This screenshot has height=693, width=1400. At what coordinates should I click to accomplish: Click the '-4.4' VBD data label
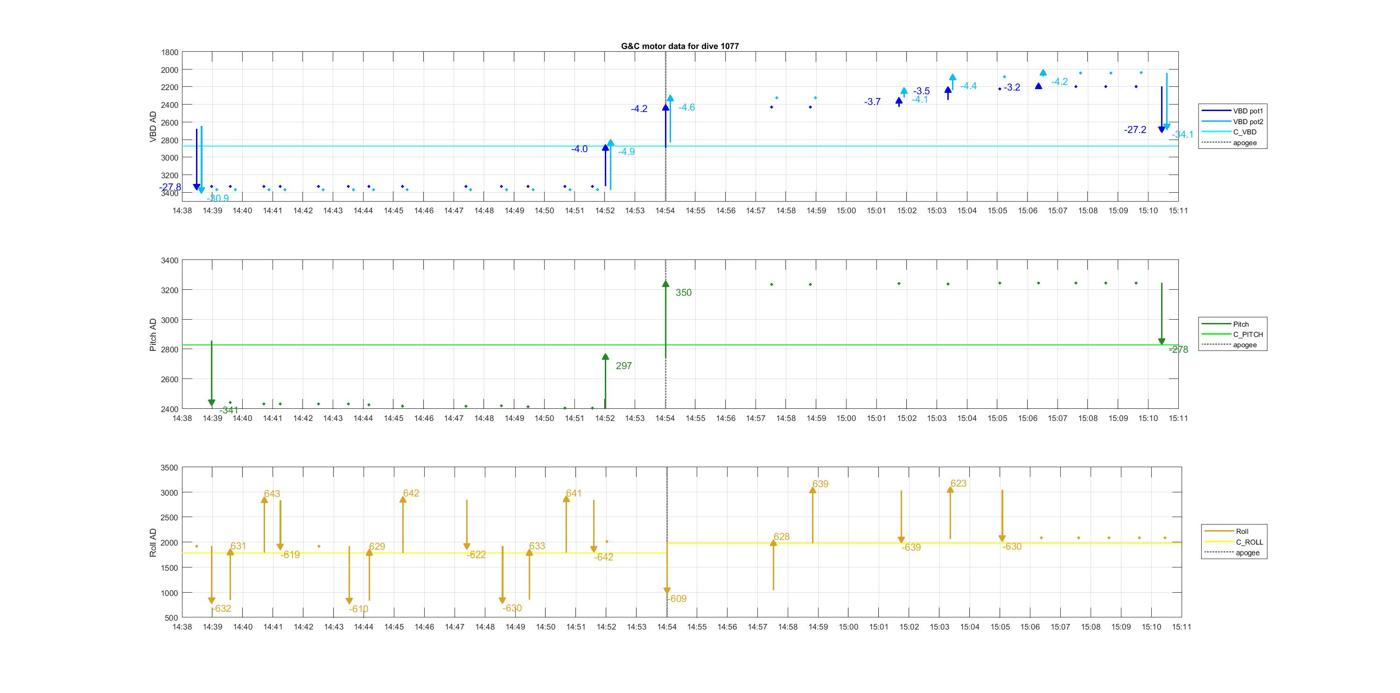(969, 86)
